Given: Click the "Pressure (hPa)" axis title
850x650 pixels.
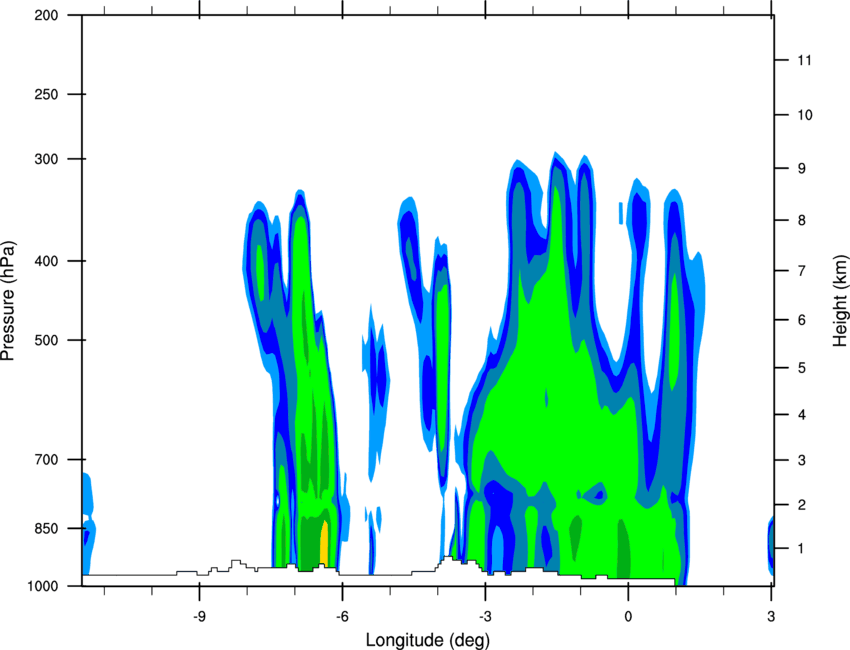Looking at the screenshot, I should (x=8, y=301).
